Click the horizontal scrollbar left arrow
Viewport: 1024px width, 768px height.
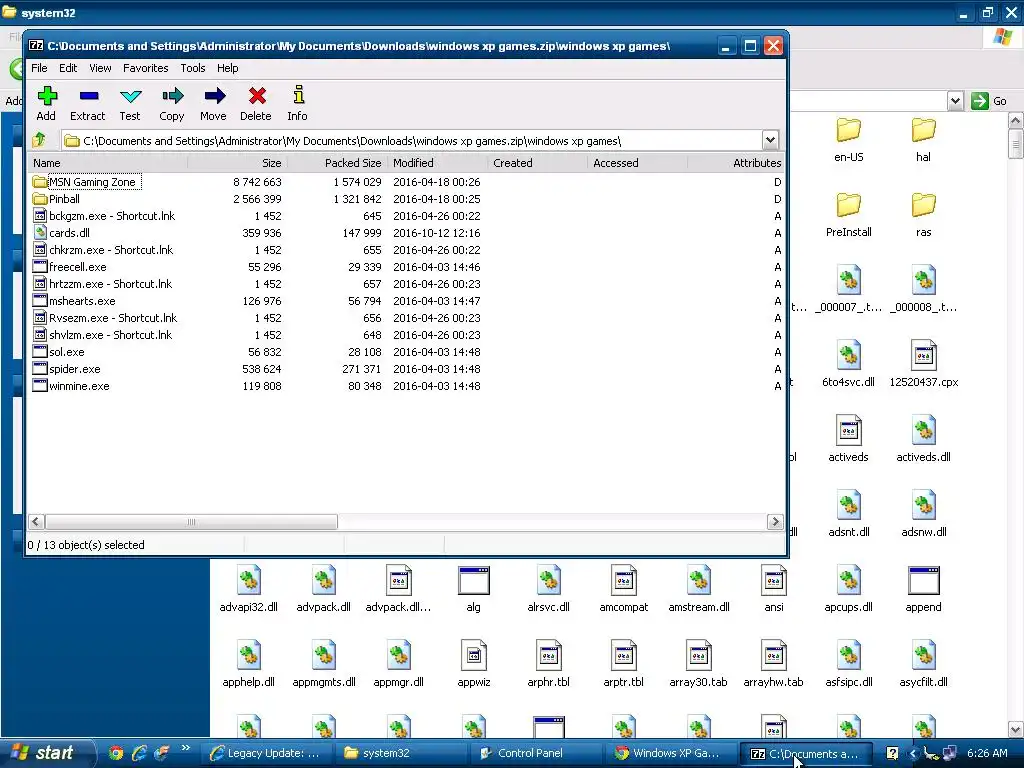point(36,522)
